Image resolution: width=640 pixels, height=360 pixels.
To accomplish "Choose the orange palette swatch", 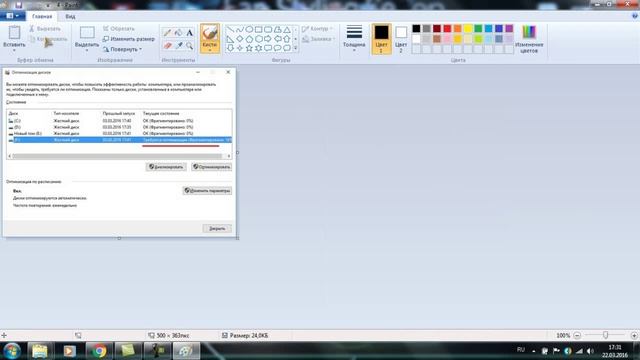I will tap(458, 29).
